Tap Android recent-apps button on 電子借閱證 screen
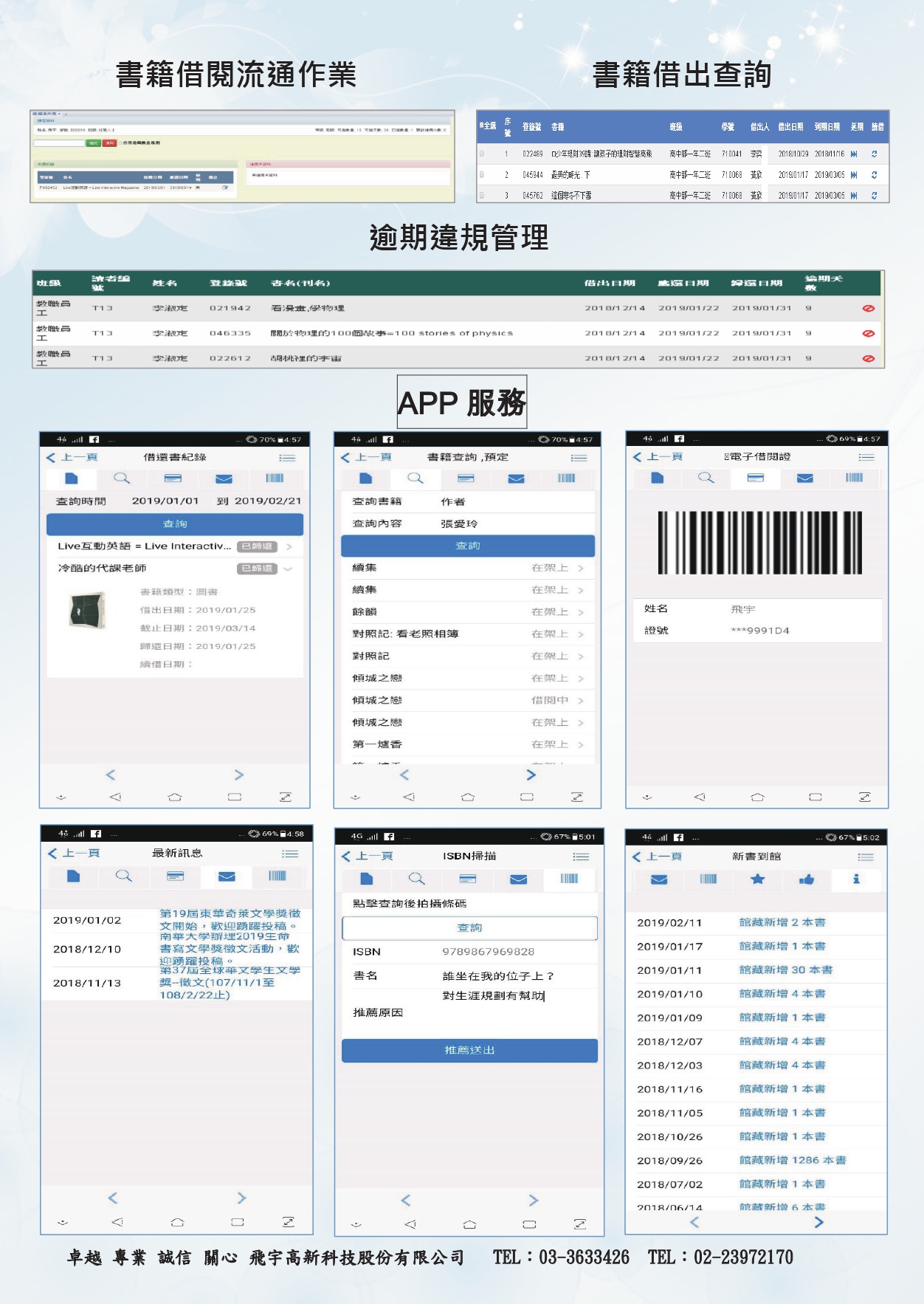924x1304 pixels. click(816, 797)
